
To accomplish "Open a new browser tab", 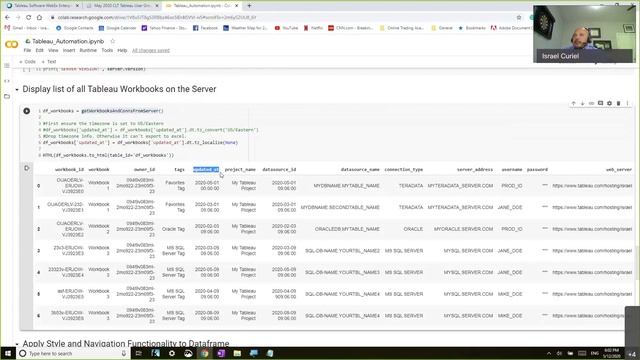I will (249, 6).
